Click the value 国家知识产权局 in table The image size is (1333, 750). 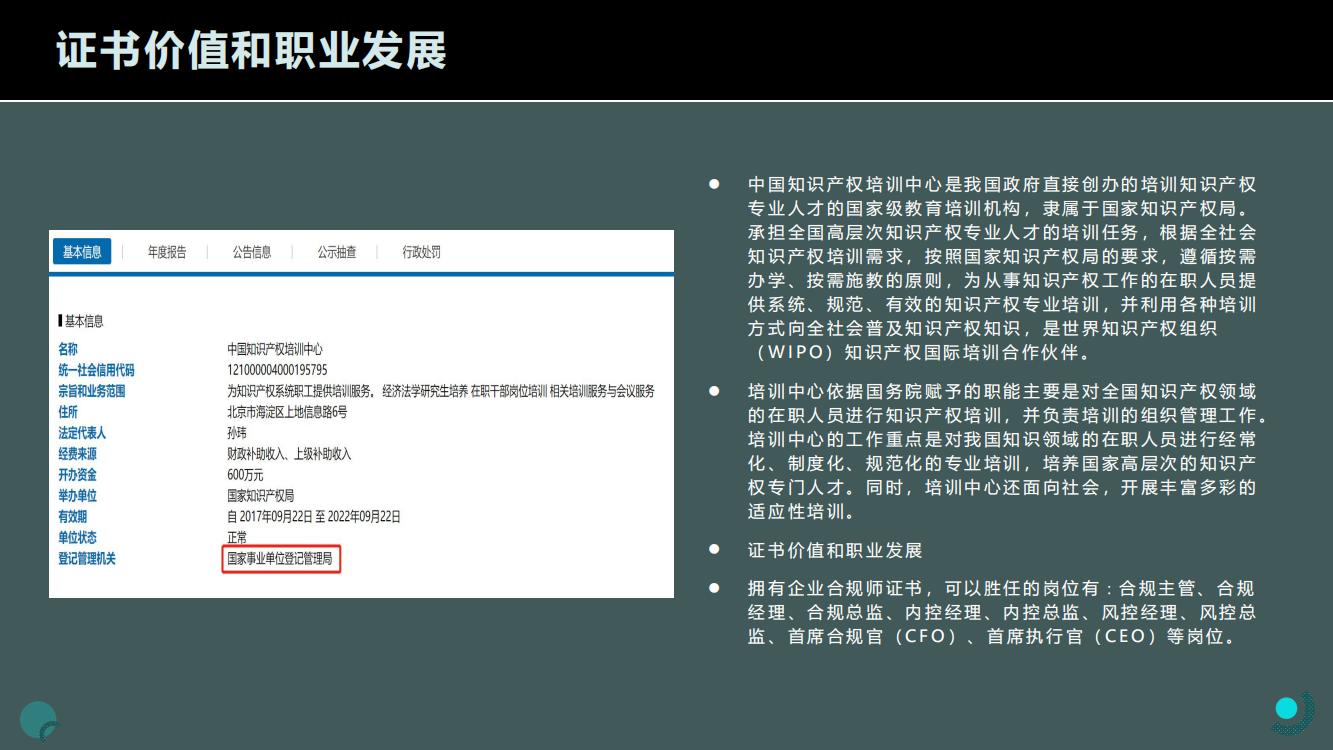pos(260,496)
